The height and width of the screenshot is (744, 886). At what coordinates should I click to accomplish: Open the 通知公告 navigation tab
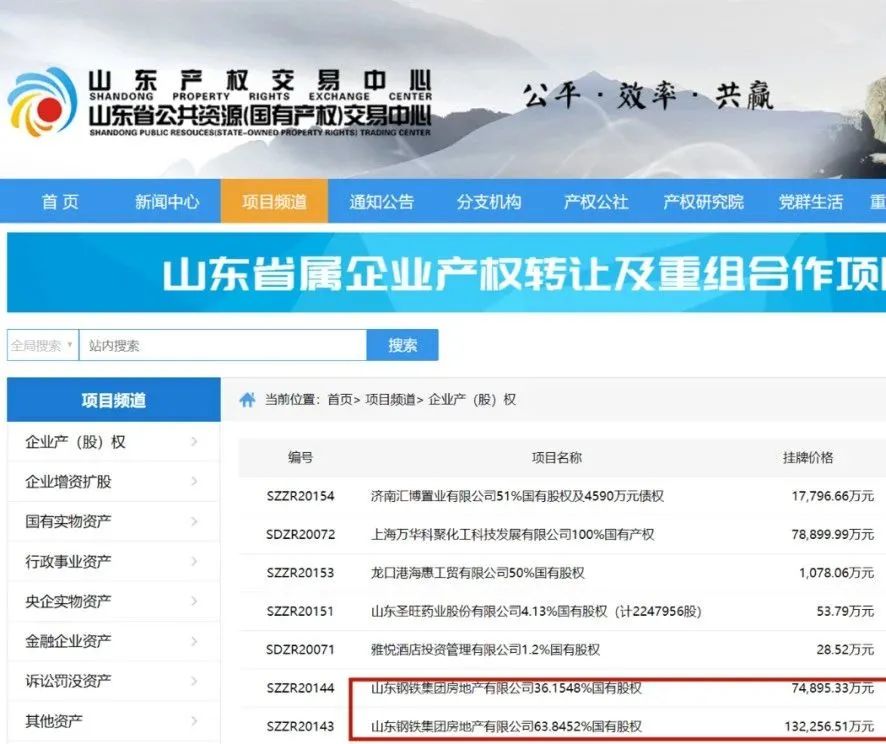pyautogui.click(x=381, y=202)
